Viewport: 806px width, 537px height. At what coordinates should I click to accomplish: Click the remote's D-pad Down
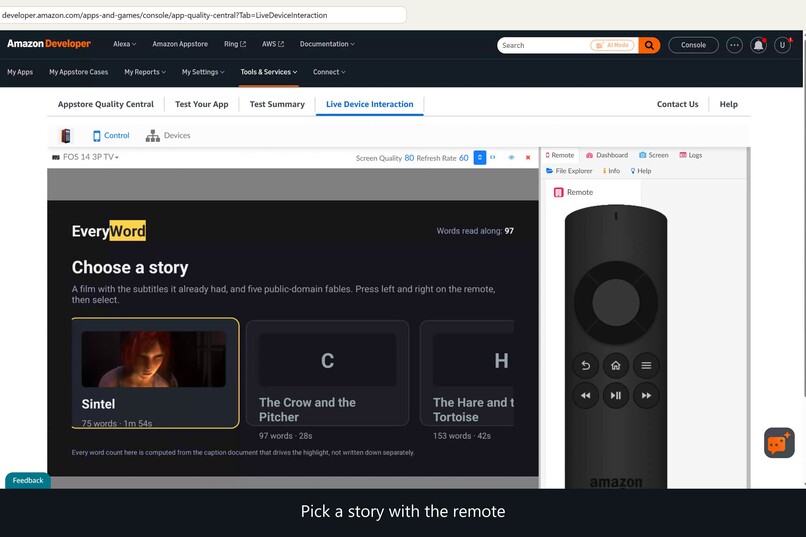(616, 335)
